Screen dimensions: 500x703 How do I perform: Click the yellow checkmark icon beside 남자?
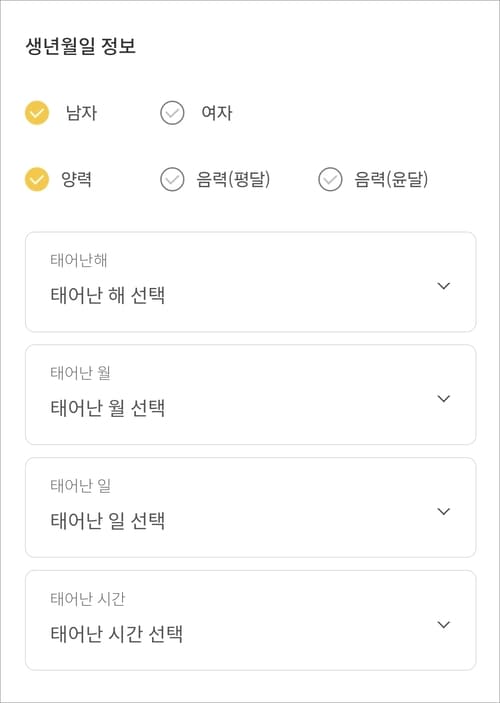(x=37, y=113)
